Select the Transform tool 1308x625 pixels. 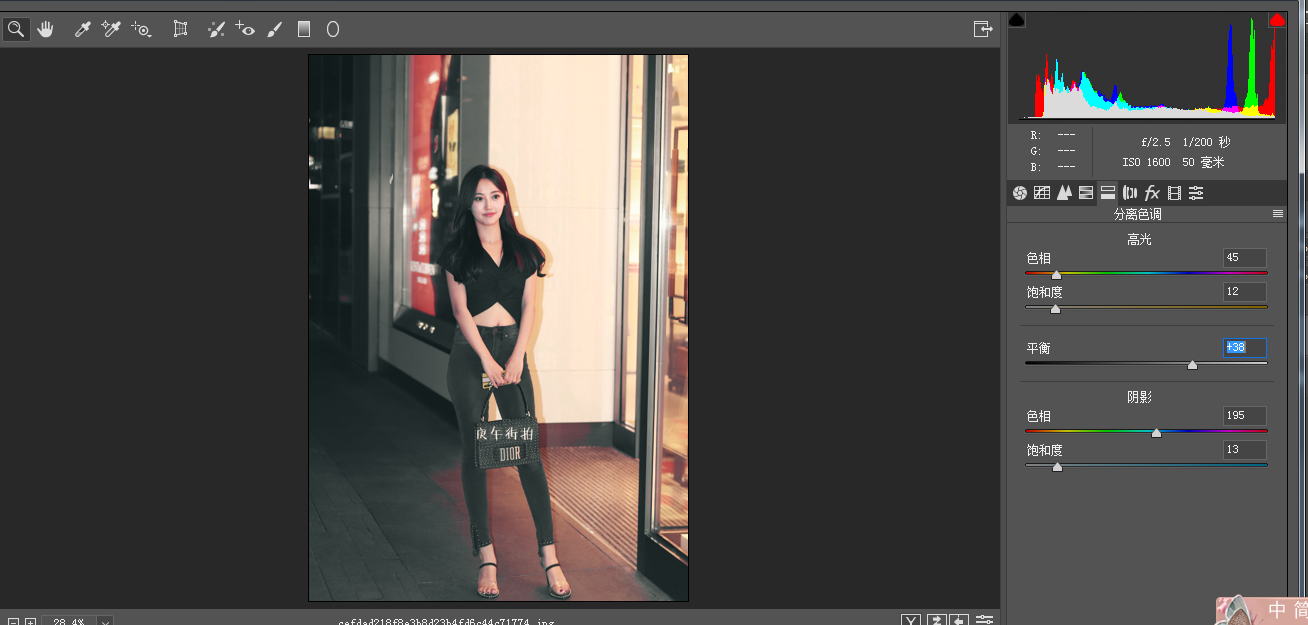tap(180, 29)
